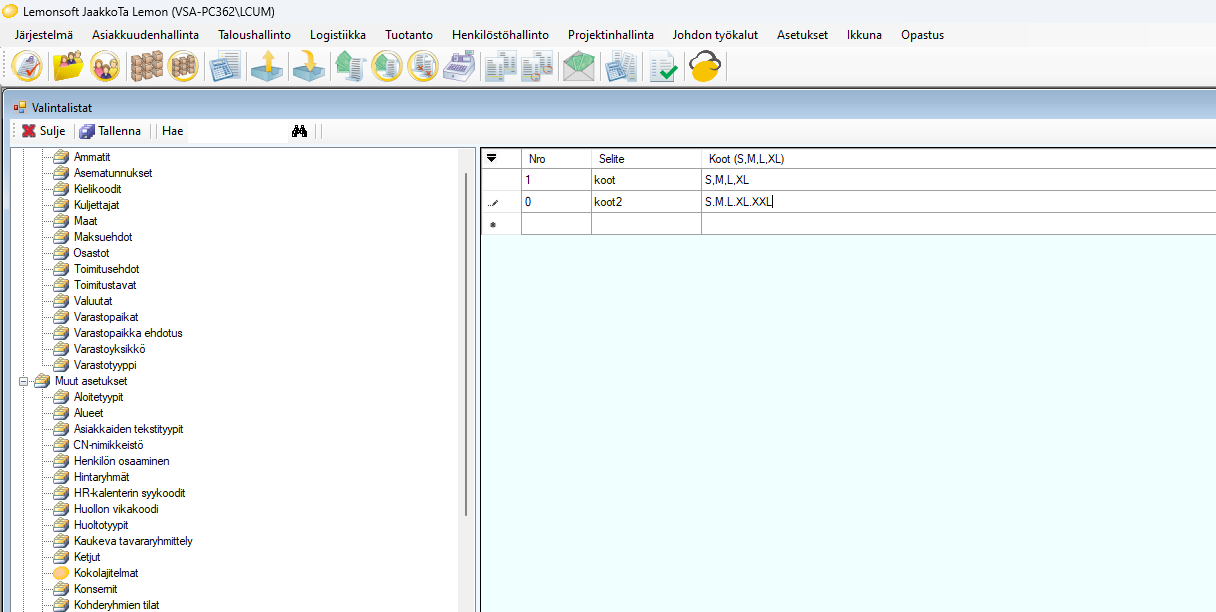Click the calculator sheet toolbar icon
1216x612 pixels.
[223, 68]
